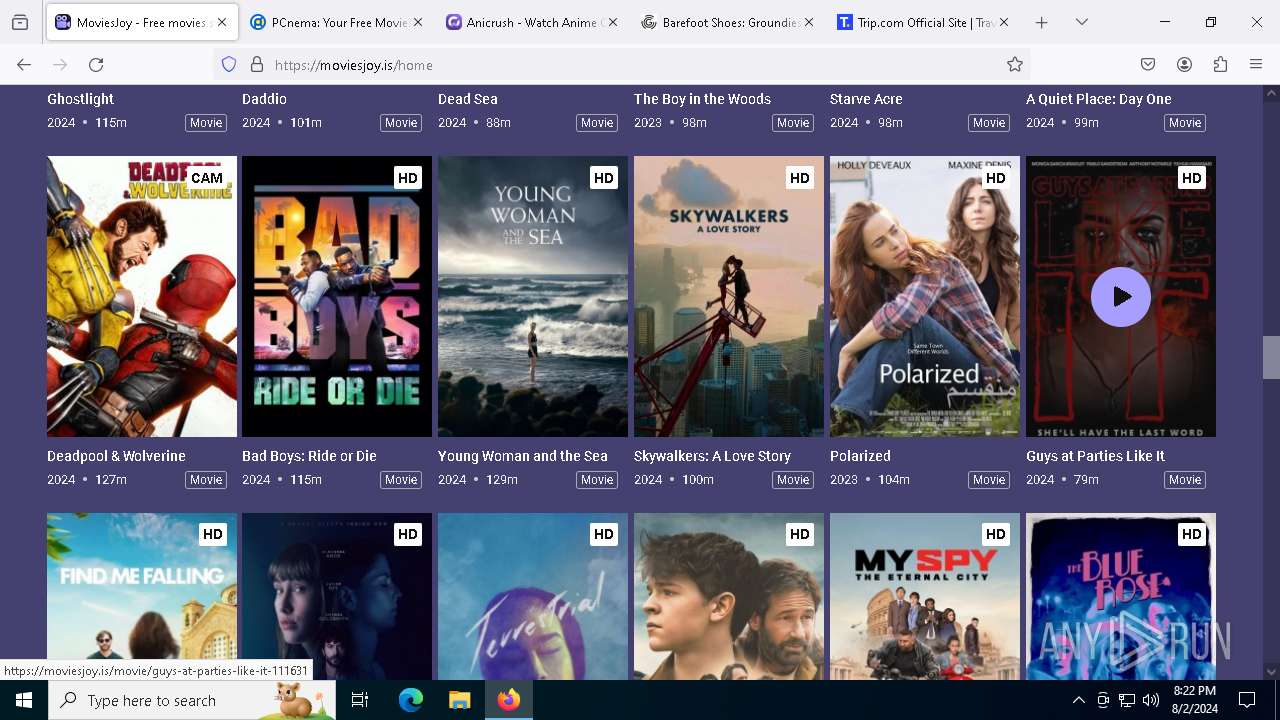Switch to the PCnema tab
Screen dimensions: 1280x720
point(335,22)
